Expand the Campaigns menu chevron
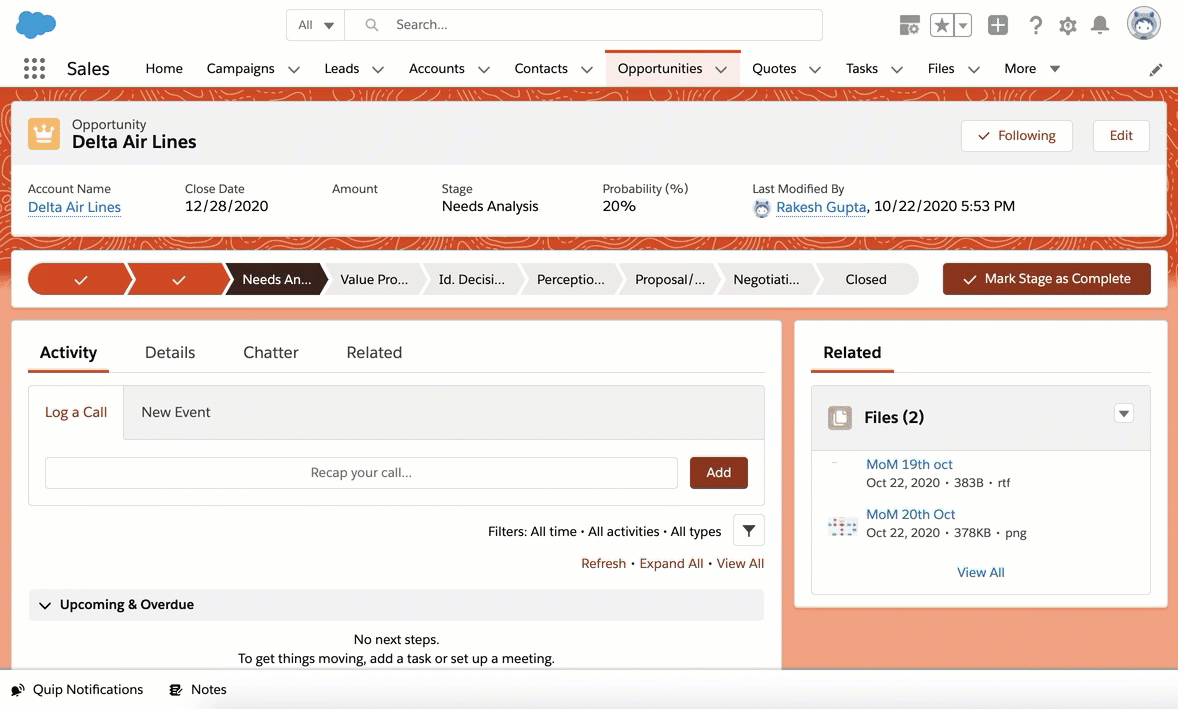The height and width of the screenshot is (709, 1178). click(294, 70)
